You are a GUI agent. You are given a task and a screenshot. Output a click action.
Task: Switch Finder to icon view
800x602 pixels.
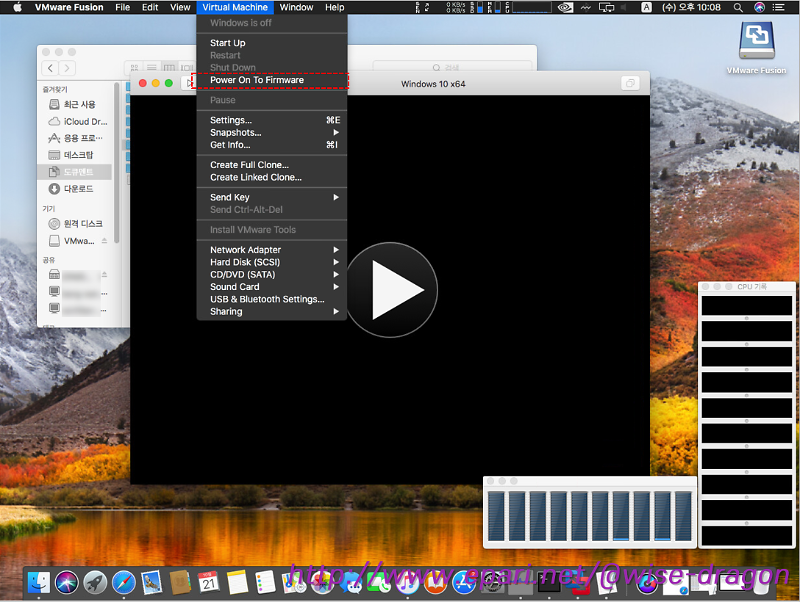(134, 68)
